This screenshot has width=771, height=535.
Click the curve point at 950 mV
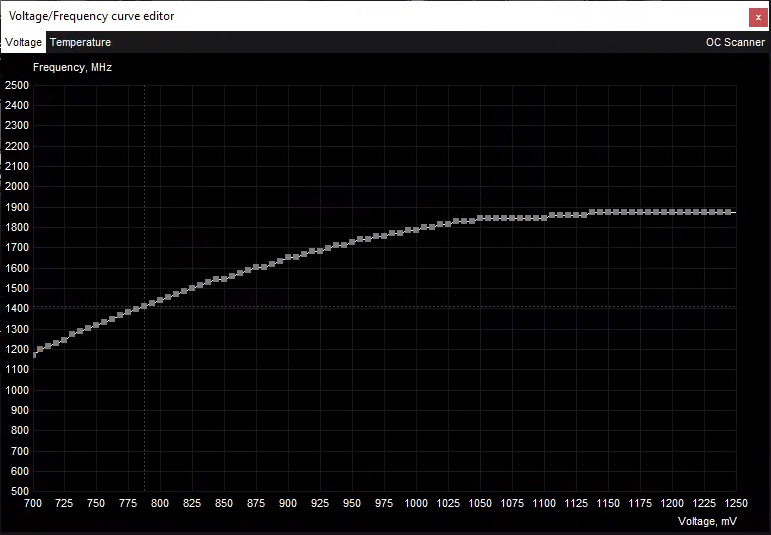click(352, 242)
